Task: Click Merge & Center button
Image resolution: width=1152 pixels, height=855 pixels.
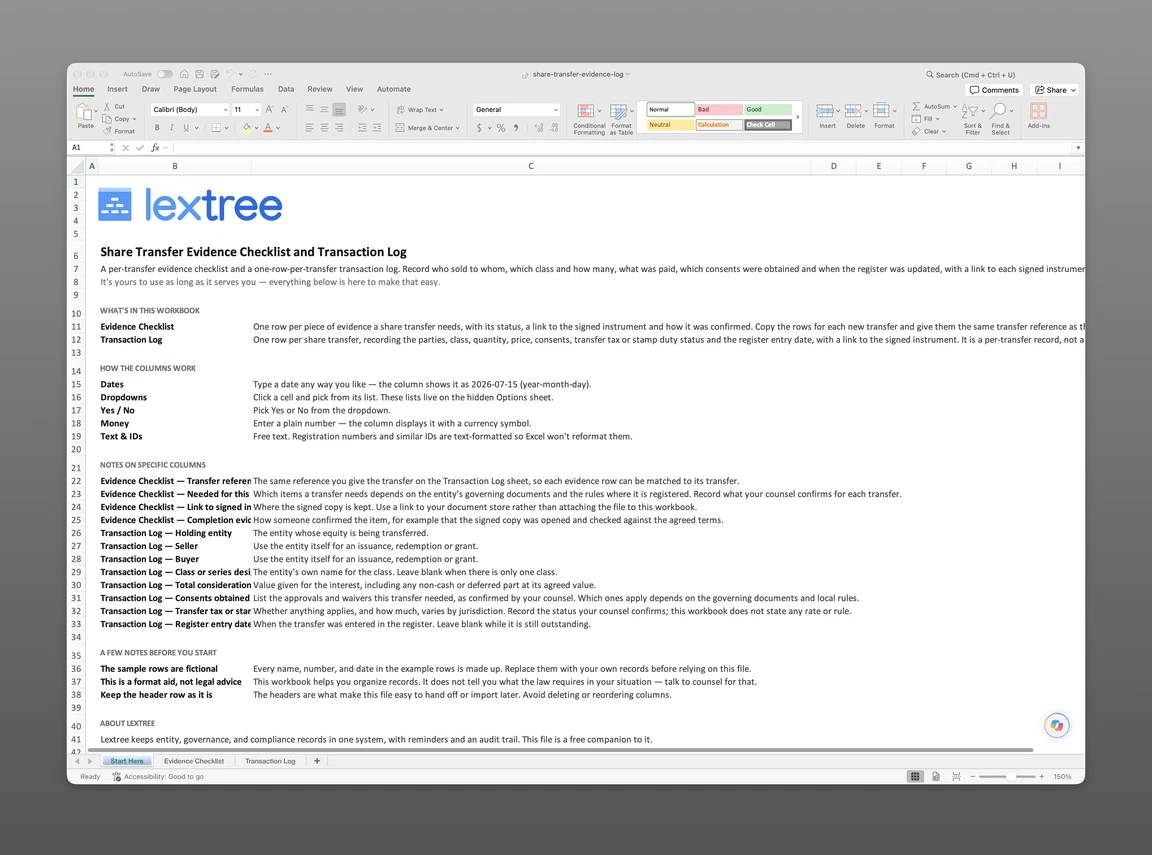Action: 428,128
